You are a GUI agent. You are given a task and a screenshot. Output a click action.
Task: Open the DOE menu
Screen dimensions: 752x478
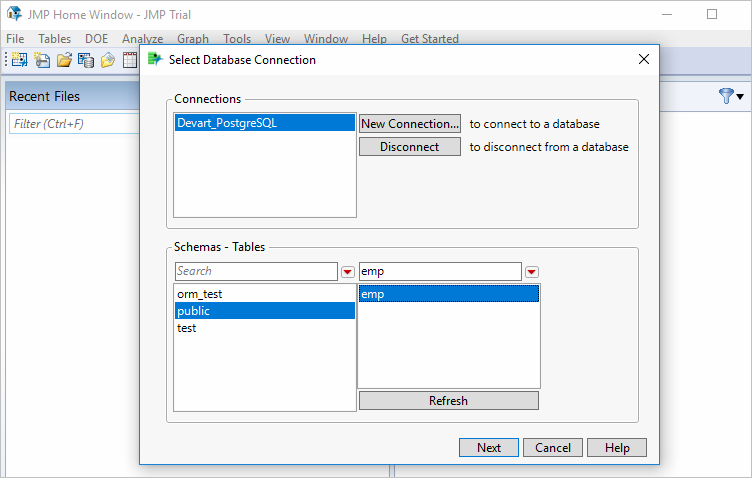click(x=96, y=39)
